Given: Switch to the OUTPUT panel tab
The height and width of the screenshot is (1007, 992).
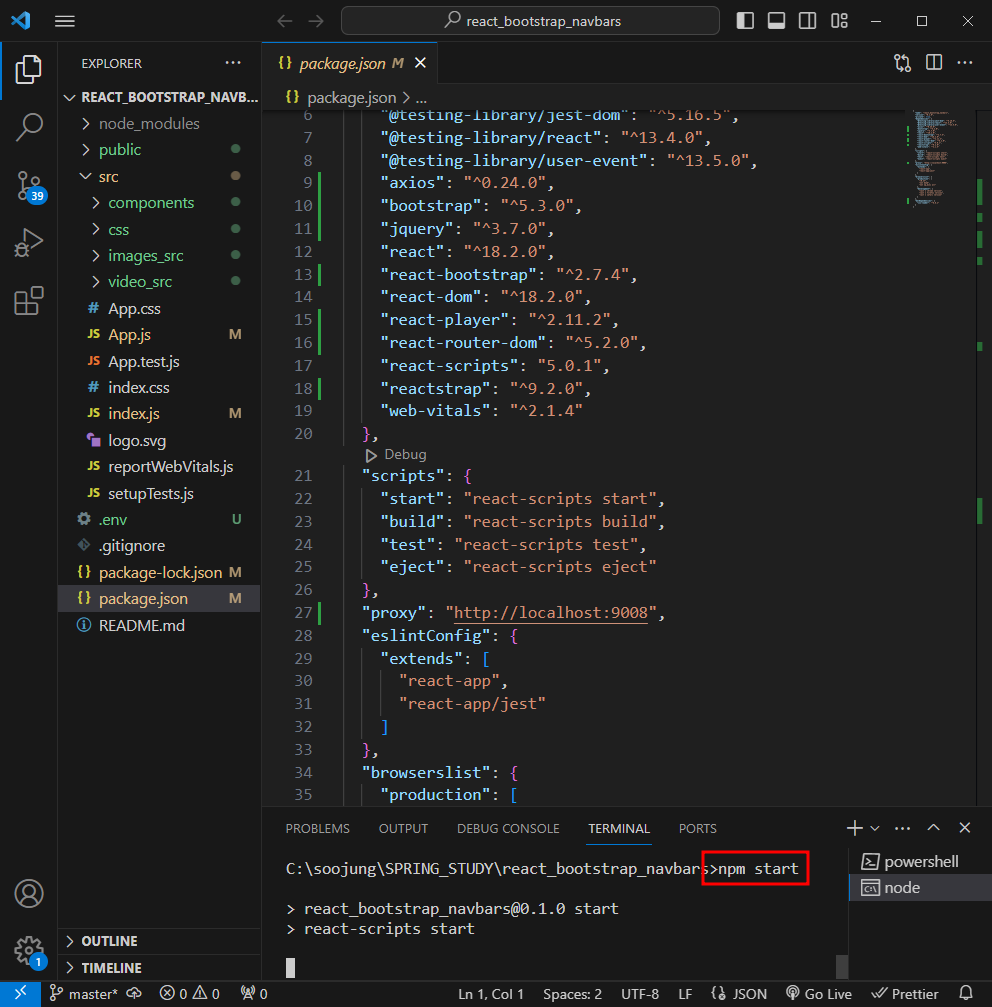Looking at the screenshot, I should point(403,828).
